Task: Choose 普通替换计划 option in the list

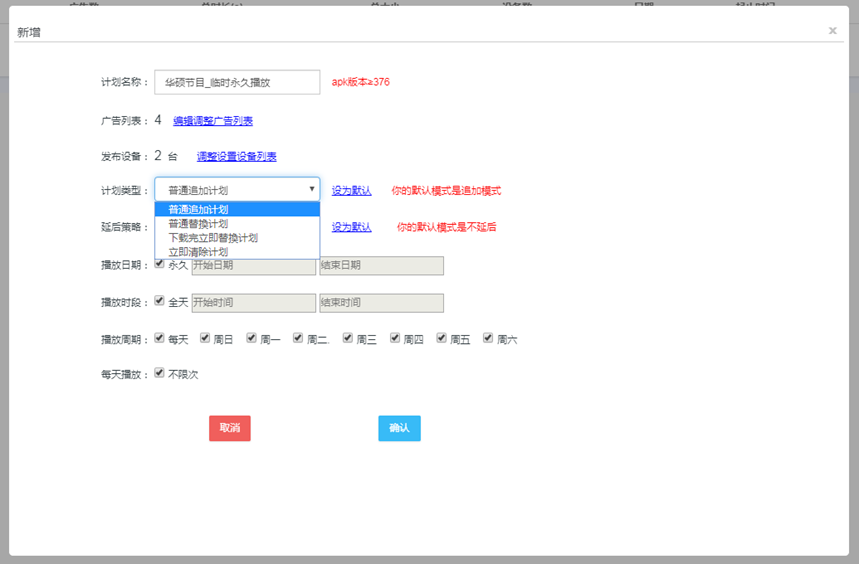Action: tap(198, 224)
